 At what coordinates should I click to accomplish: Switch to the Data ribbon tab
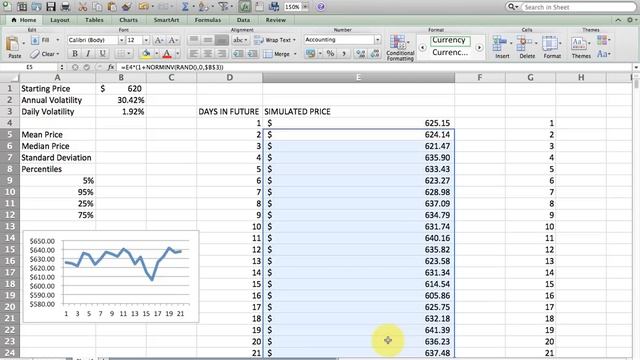(243, 20)
